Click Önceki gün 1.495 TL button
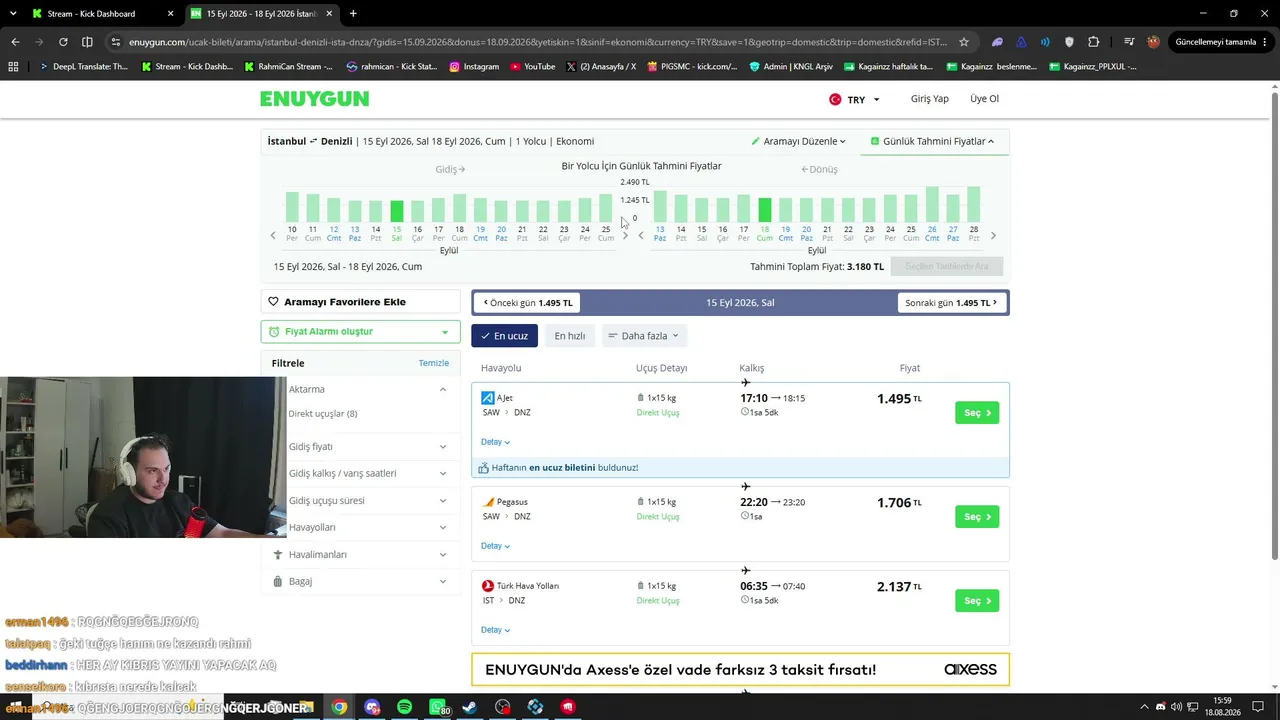 [527, 303]
